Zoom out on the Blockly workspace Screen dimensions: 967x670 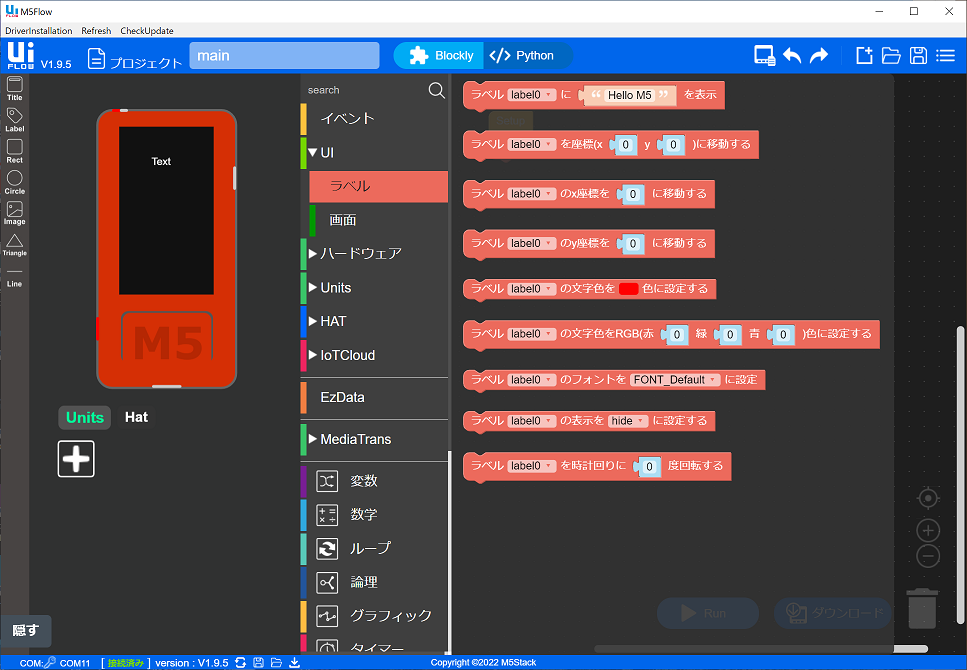[x=928, y=556]
